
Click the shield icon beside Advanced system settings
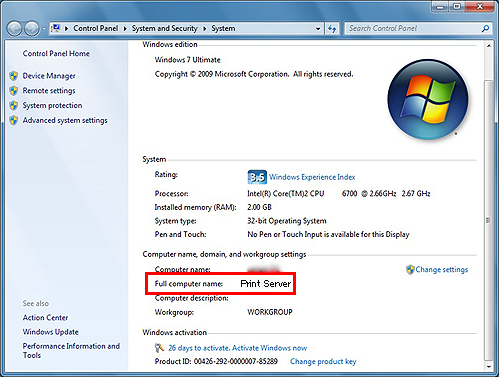click(14, 120)
